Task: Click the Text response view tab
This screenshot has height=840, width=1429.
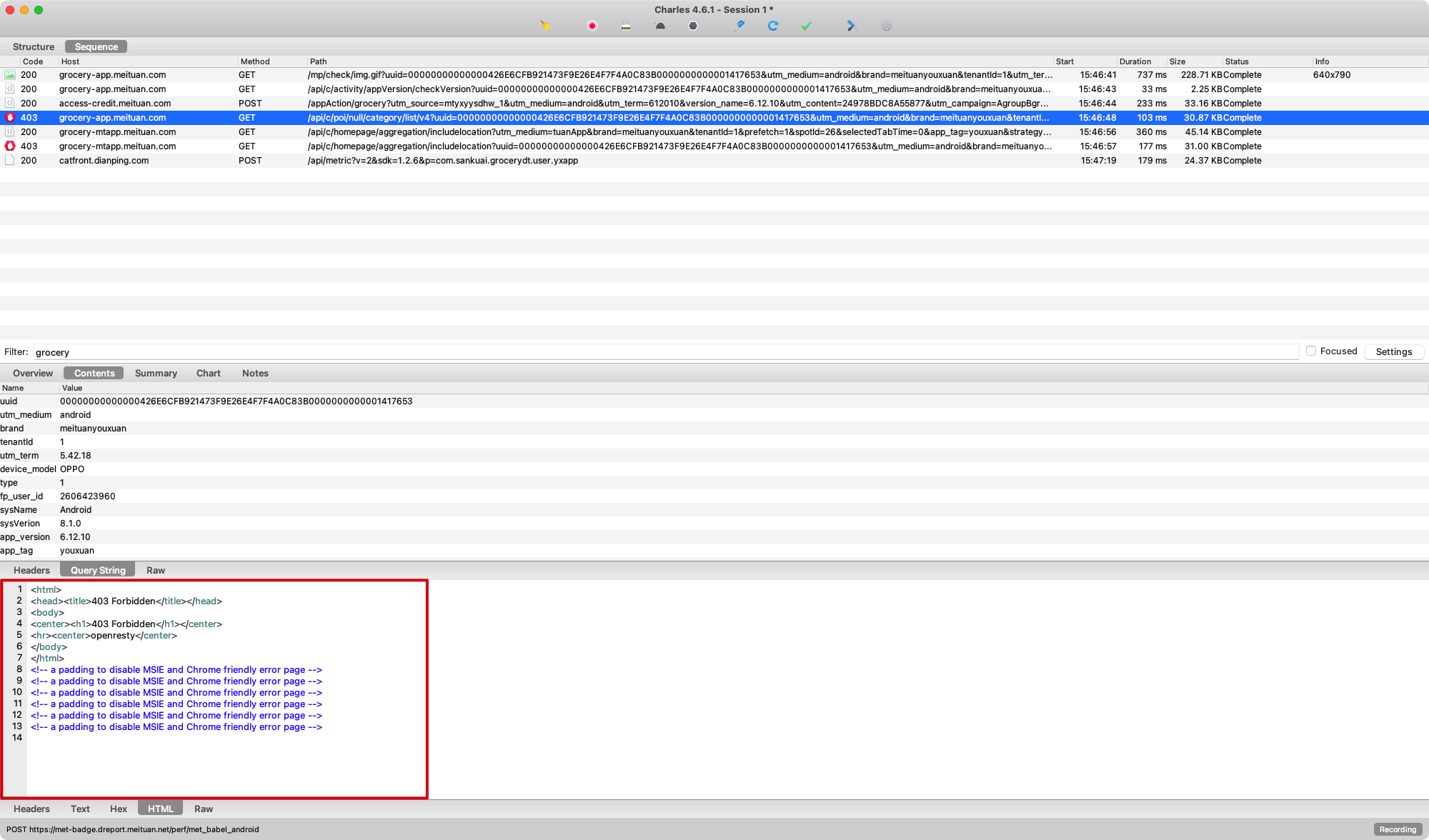Action: tap(78, 808)
